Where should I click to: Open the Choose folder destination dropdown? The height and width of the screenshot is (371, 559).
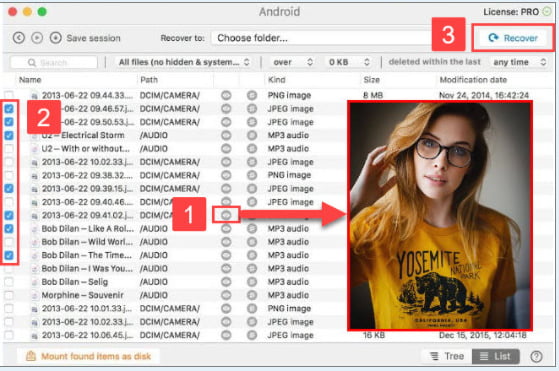click(321, 38)
